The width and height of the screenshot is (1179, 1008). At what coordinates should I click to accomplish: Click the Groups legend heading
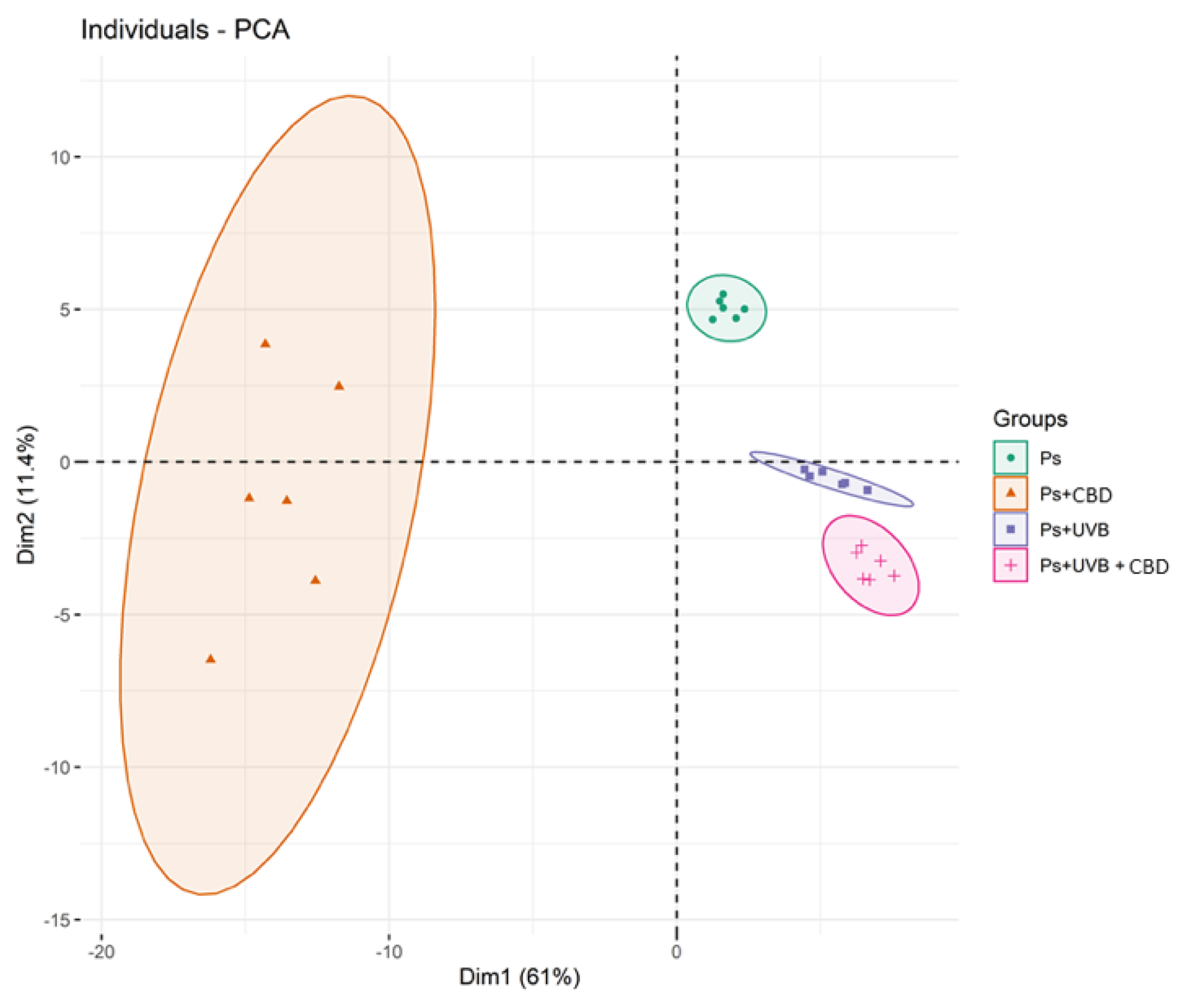pos(1030,419)
